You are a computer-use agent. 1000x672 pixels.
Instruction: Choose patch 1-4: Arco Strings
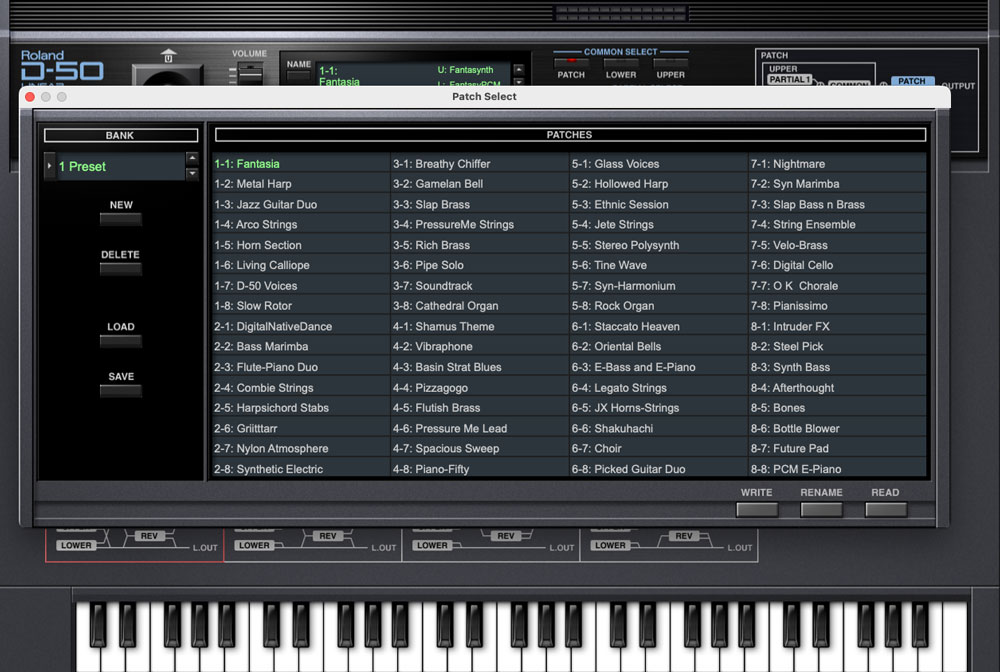[300, 224]
